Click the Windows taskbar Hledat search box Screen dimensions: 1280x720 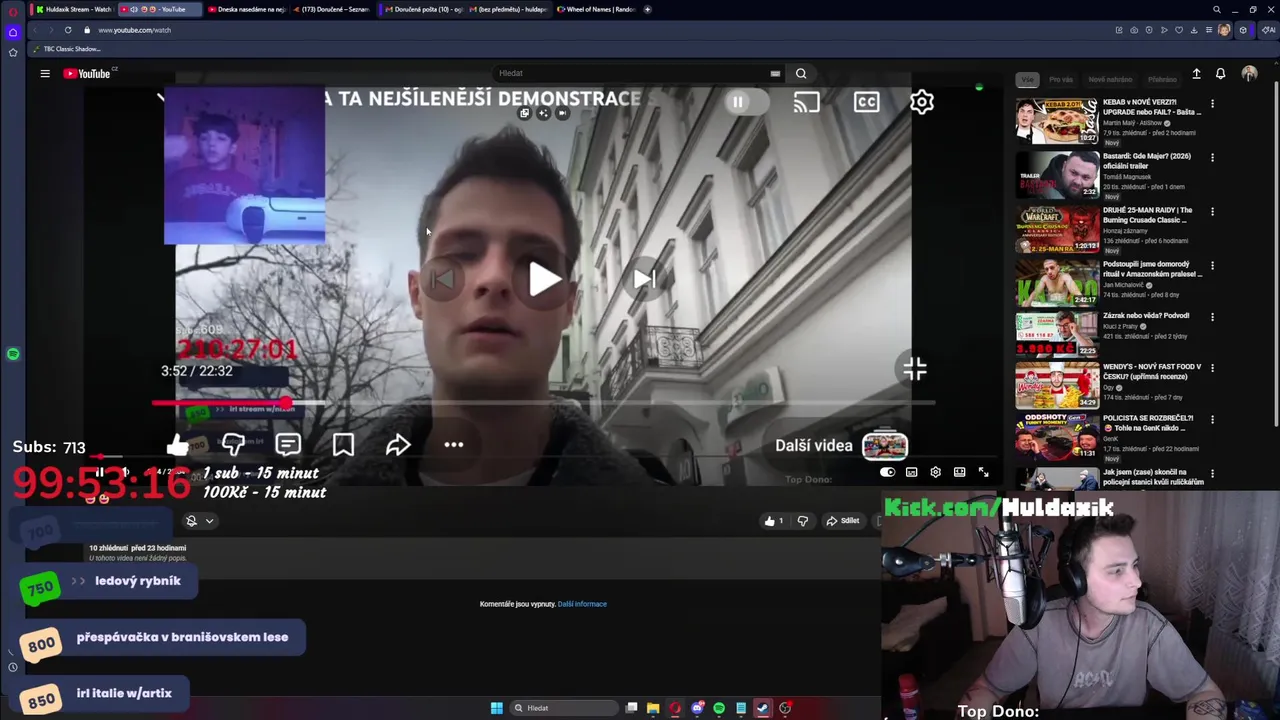coord(562,708)
